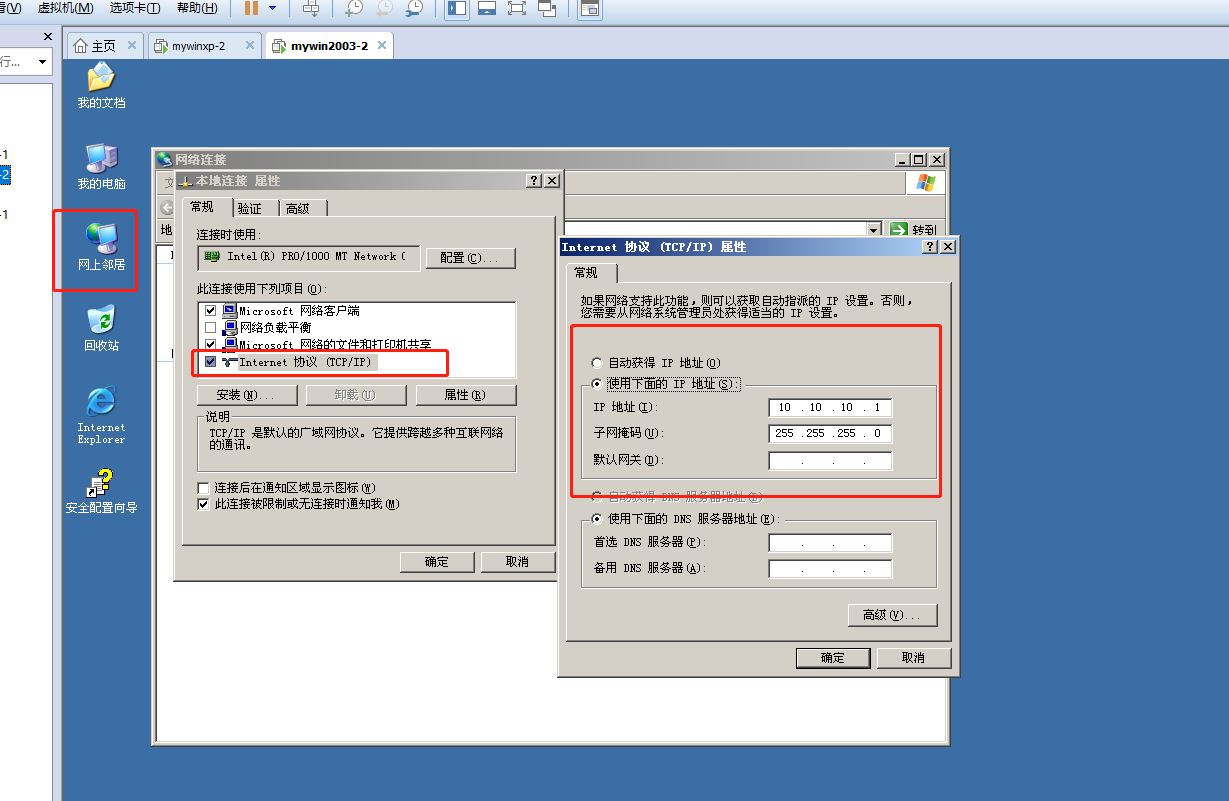Enable the 网络负载平衡 checkbox
Viewport: 1229px width, 801px height.
210,327
